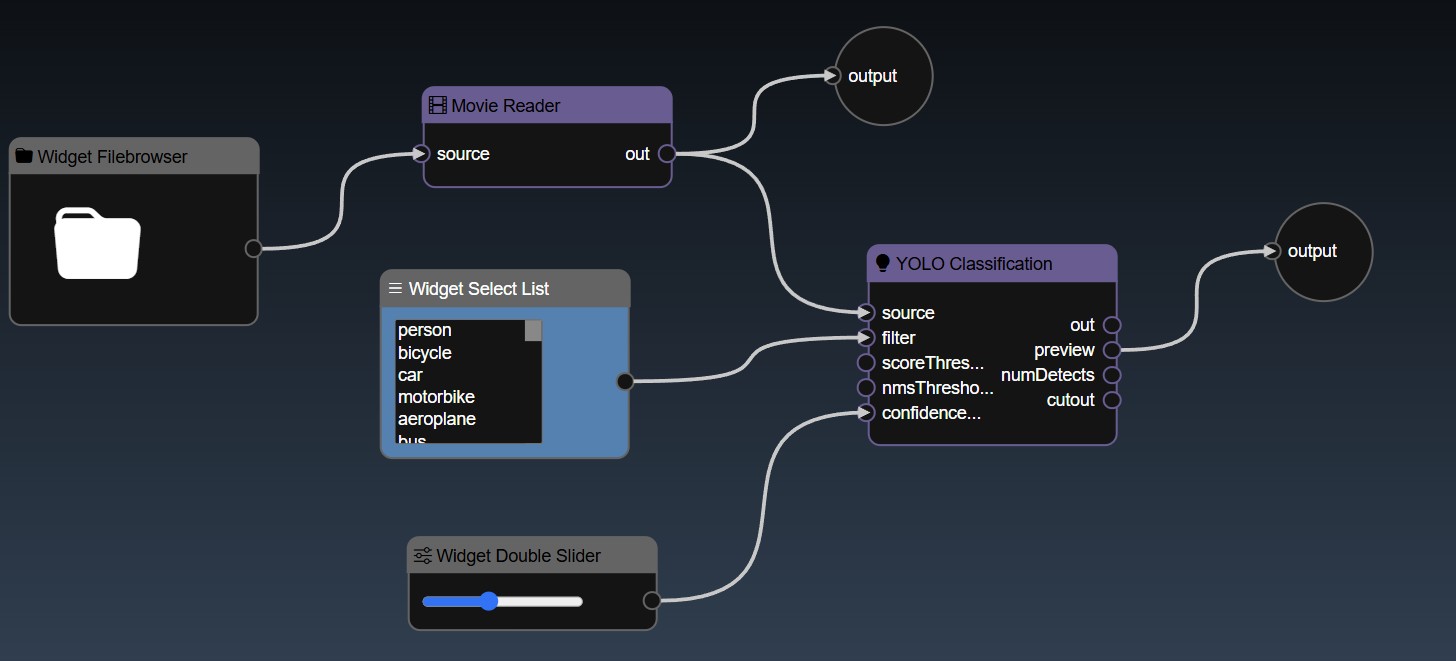The height and width of the screenshot is (661, 1456).
Task: Click the blue double slider handle
Action: coord(488,601)
